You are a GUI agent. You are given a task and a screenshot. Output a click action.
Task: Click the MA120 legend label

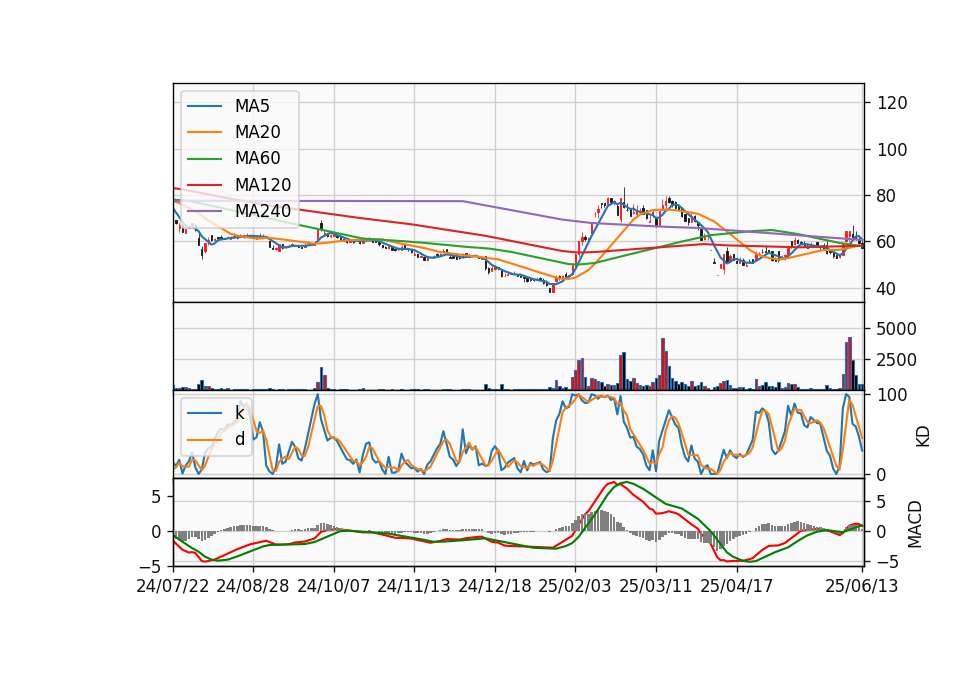tap(263, 185)
